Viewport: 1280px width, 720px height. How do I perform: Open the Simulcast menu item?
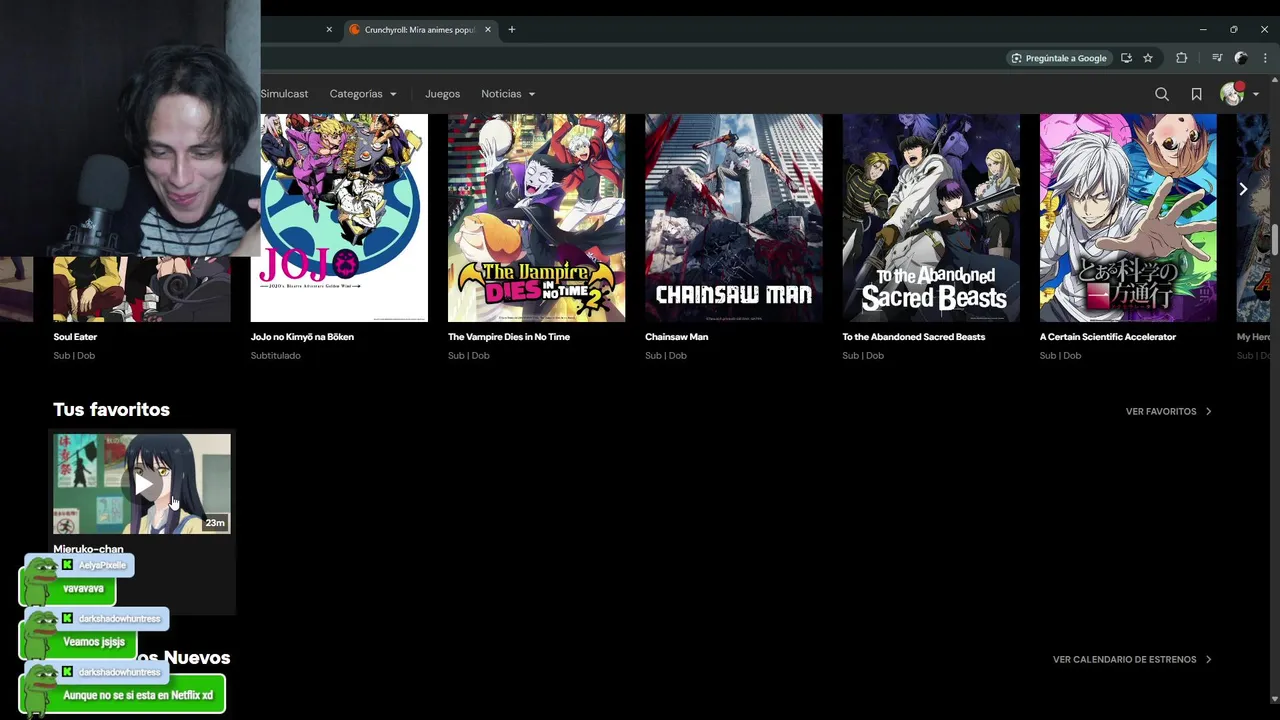tap(284, 94)
